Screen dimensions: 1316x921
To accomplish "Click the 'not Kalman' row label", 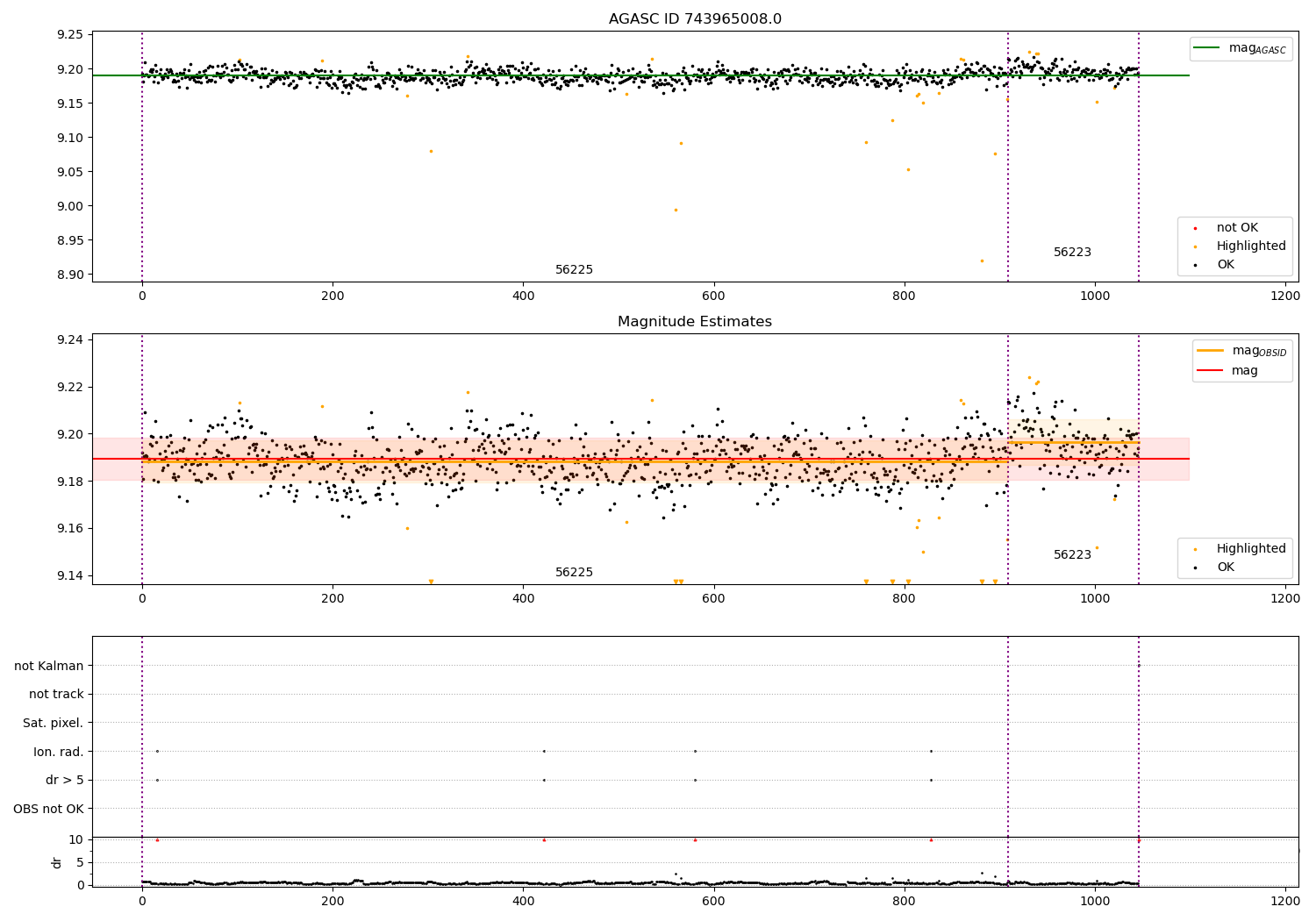I will [x=49, y=666].
